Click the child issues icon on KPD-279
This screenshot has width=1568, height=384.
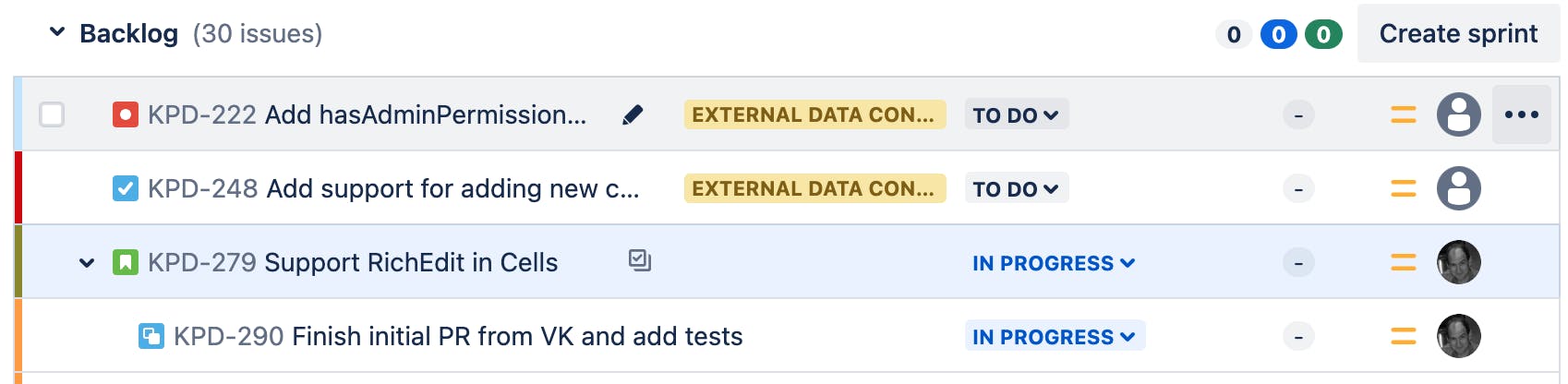tap(640, 261)
